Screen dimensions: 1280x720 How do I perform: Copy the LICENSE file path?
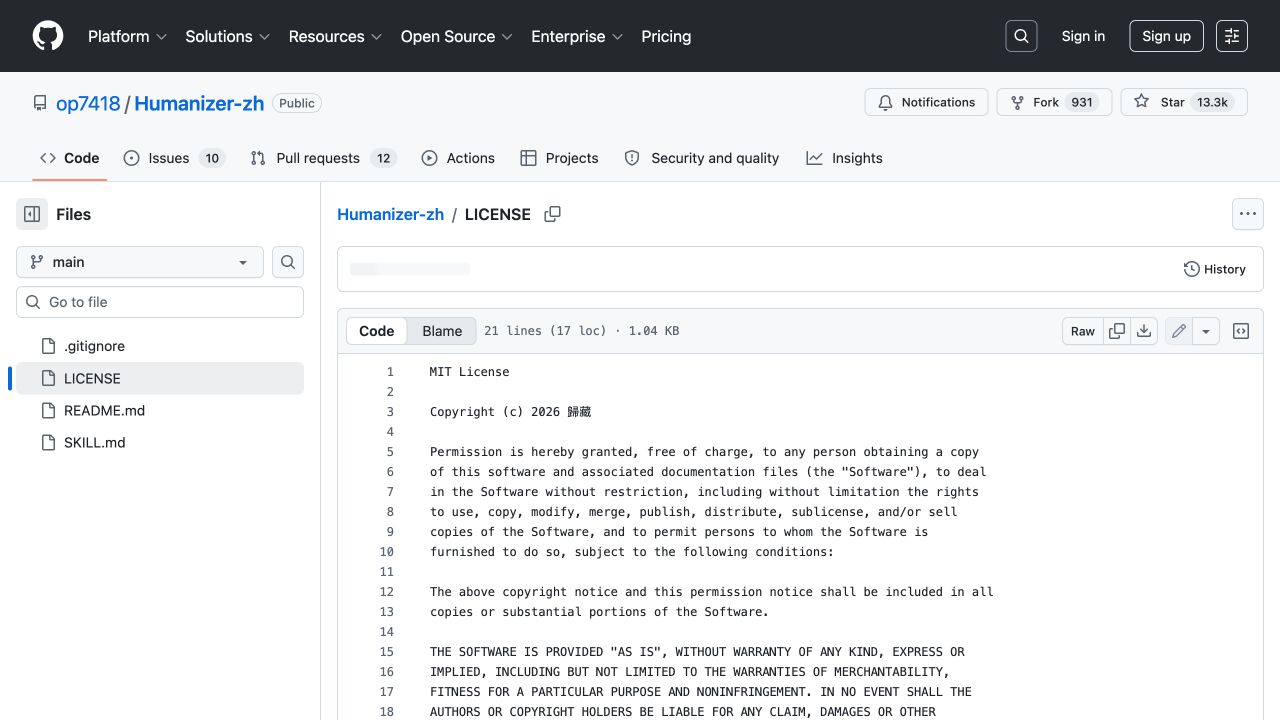(552, 214)
